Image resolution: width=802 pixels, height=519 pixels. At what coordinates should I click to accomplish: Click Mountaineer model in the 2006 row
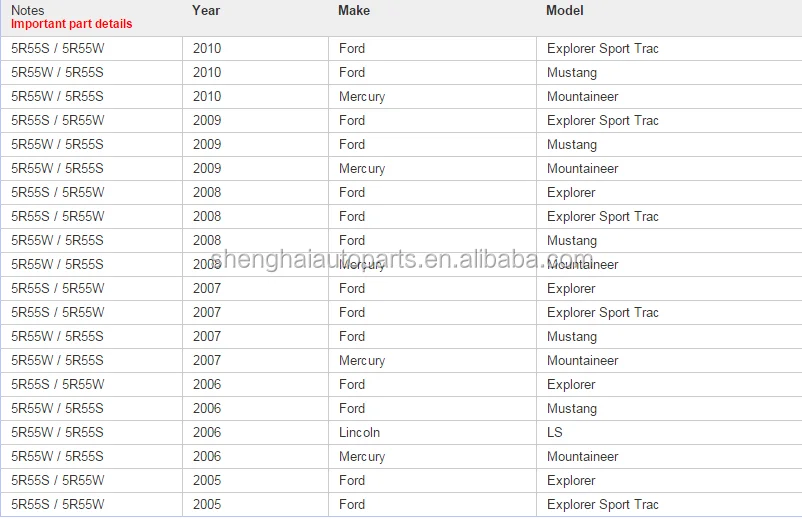[x=583, y=456]
